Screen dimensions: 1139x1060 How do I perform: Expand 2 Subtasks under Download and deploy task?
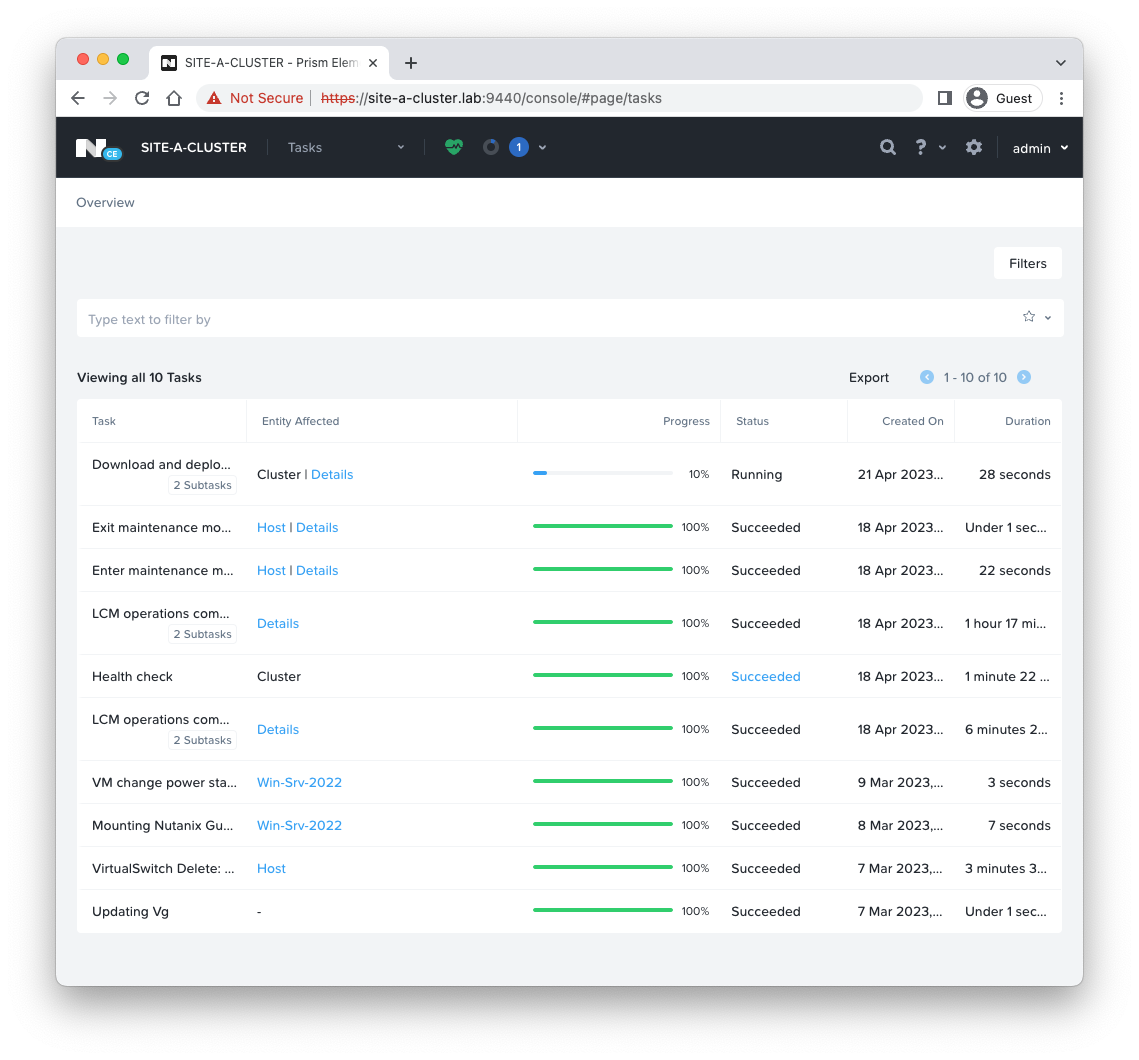click(202, 485)
